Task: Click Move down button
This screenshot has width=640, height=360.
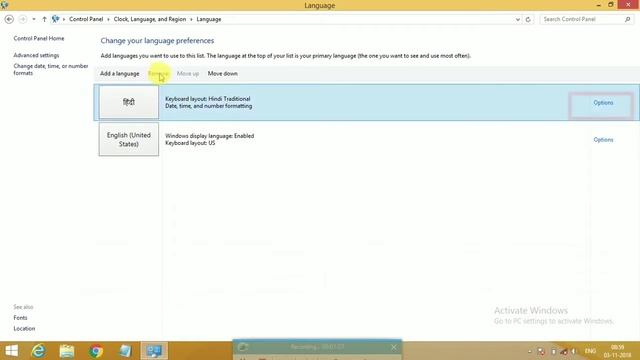Action: 222,73
